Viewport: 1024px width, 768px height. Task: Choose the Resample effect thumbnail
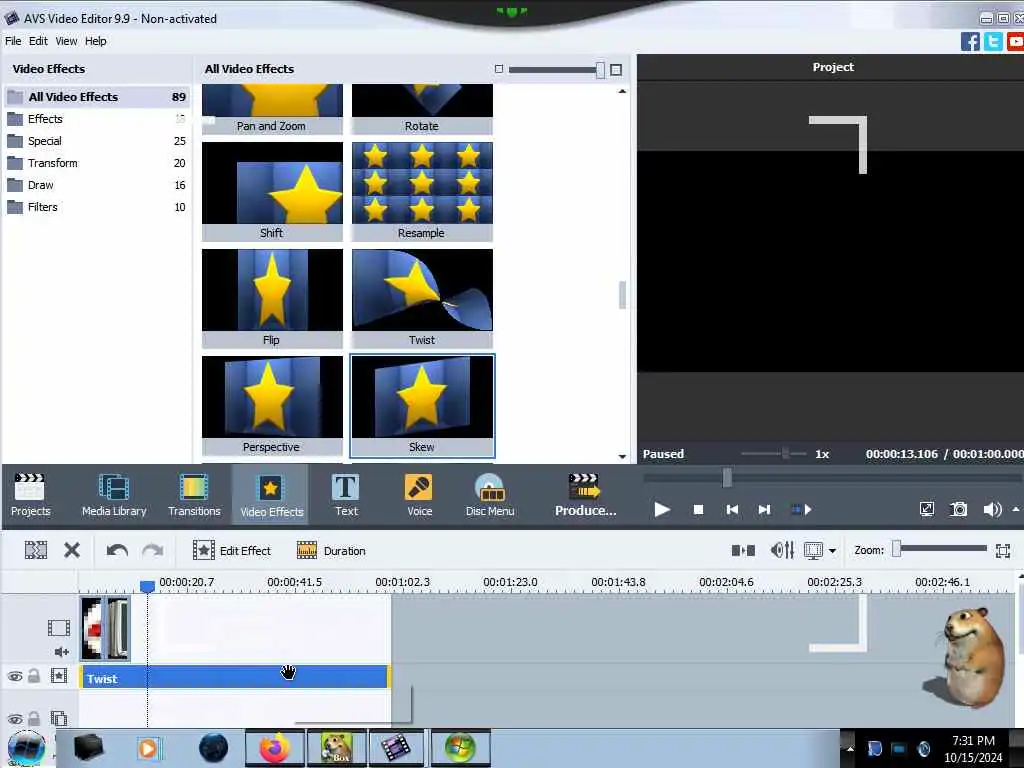[x=423, y=191]
